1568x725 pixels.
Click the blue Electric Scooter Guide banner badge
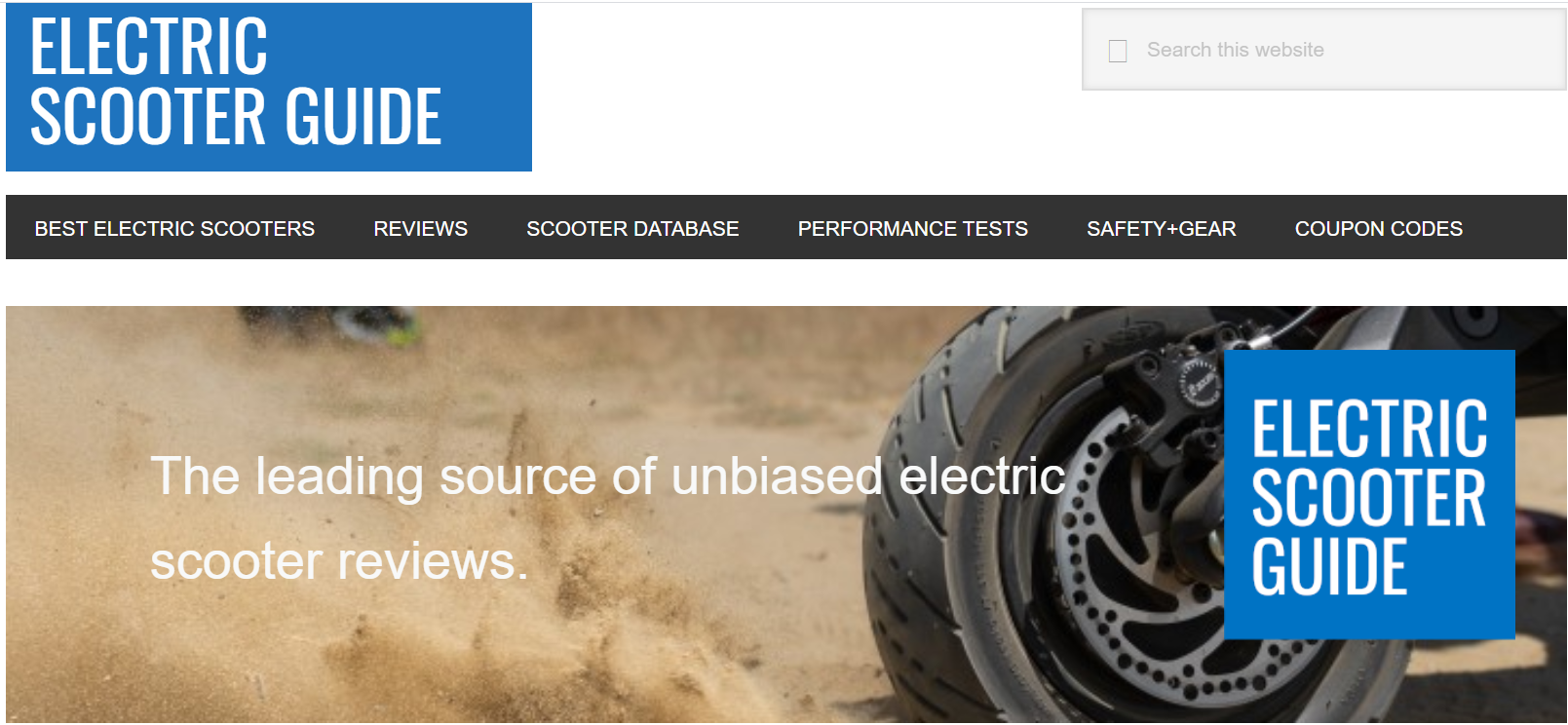tap(1369, 495)
